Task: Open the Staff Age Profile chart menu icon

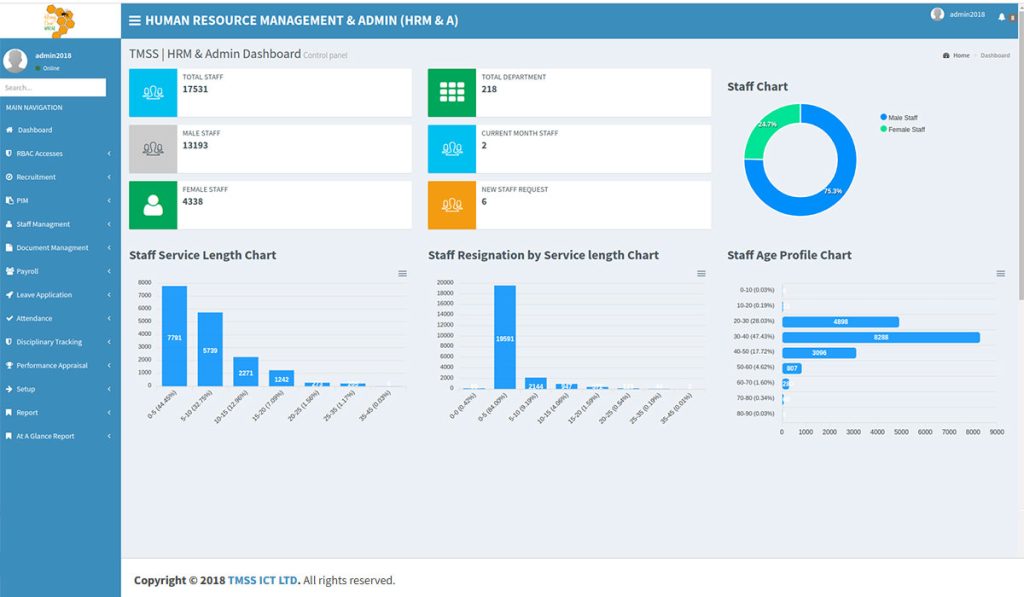Action: pyautogui.click(x=1000, y=274)
